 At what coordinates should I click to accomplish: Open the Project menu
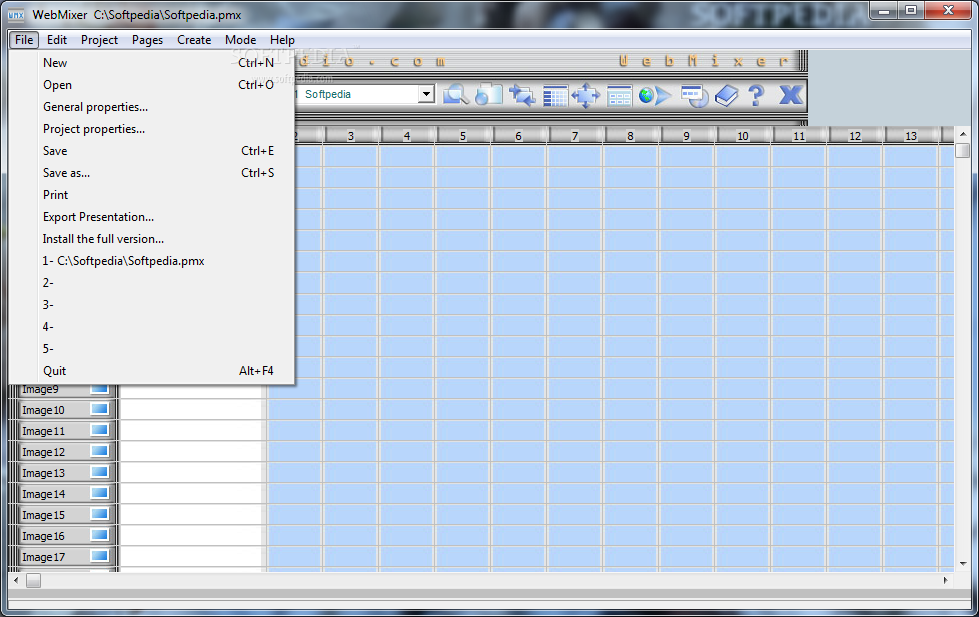99,40
